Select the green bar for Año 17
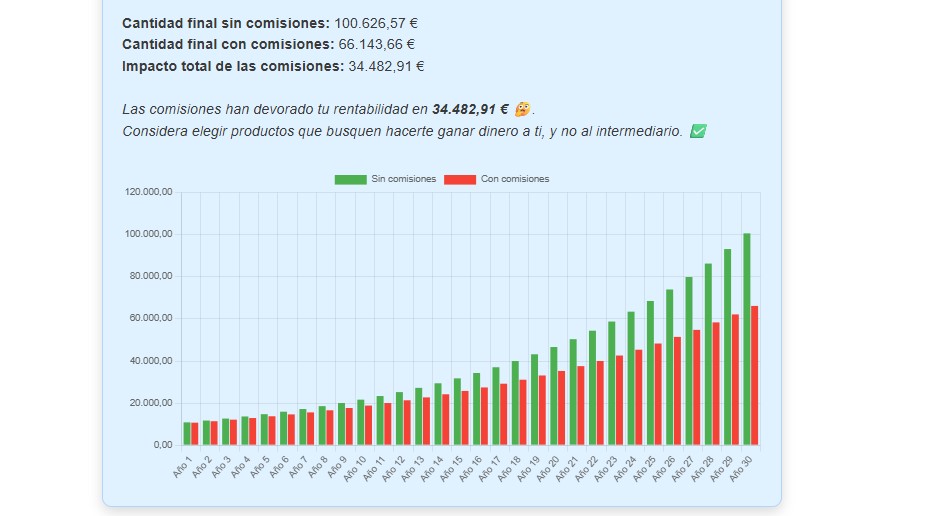Viewport: 932px width, 516px height. pos(496,406)
